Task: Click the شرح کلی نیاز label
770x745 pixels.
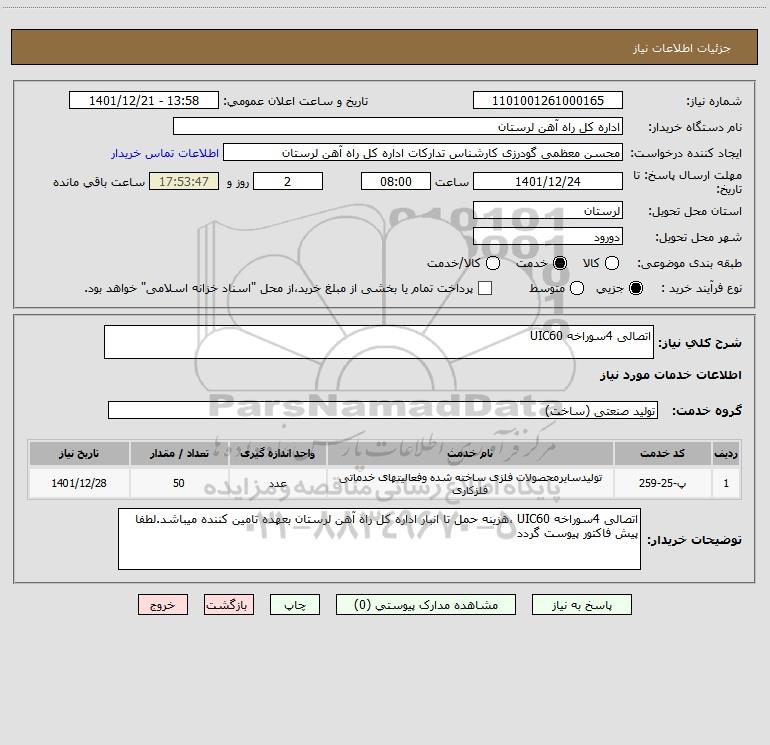Action: tap(700, 343)
